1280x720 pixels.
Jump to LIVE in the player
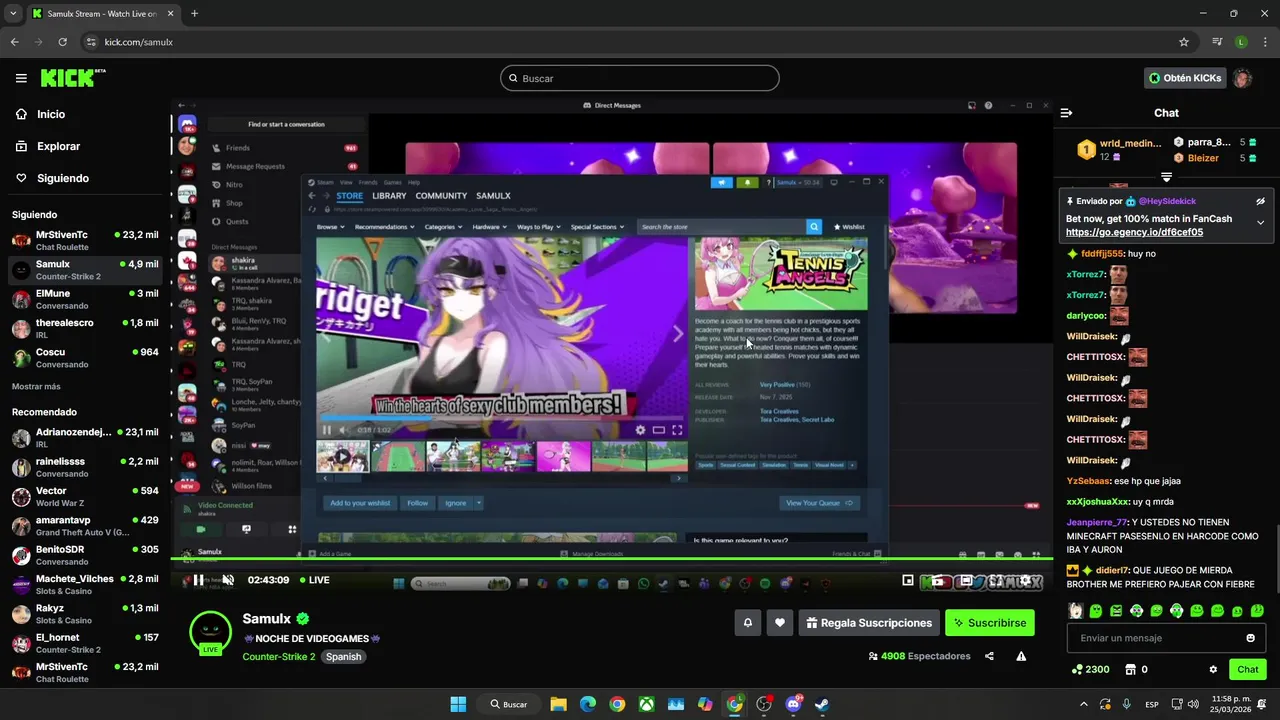tap(314, 580)
